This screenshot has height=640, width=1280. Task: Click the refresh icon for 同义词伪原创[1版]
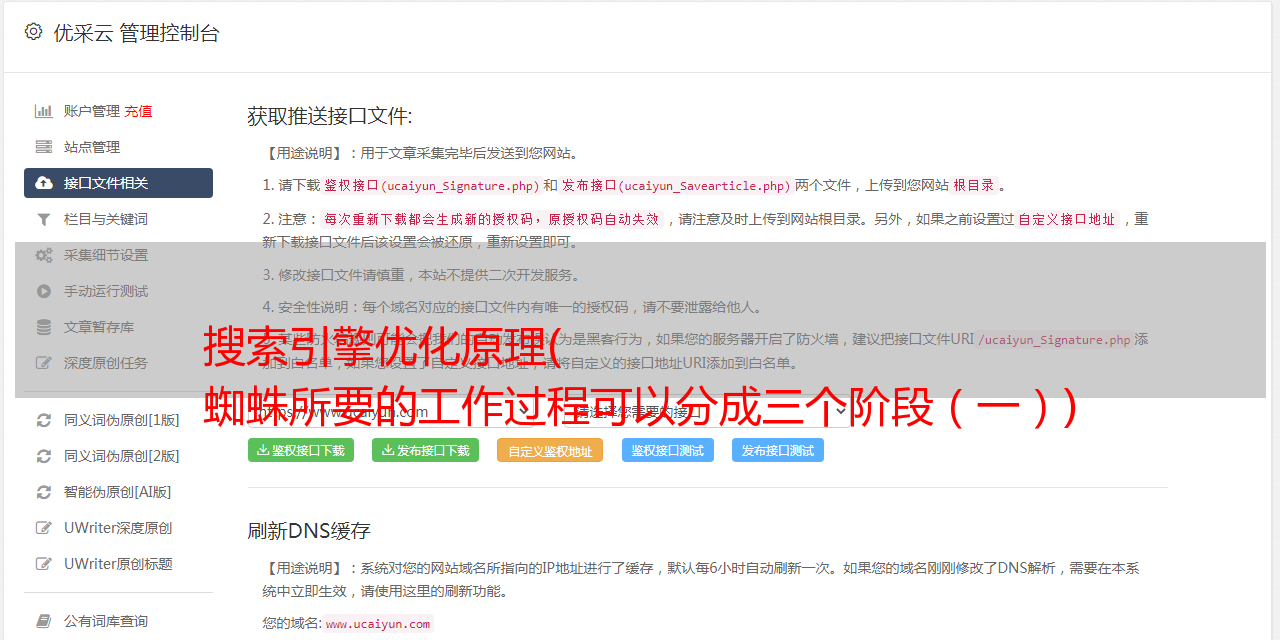coord(44,420)
